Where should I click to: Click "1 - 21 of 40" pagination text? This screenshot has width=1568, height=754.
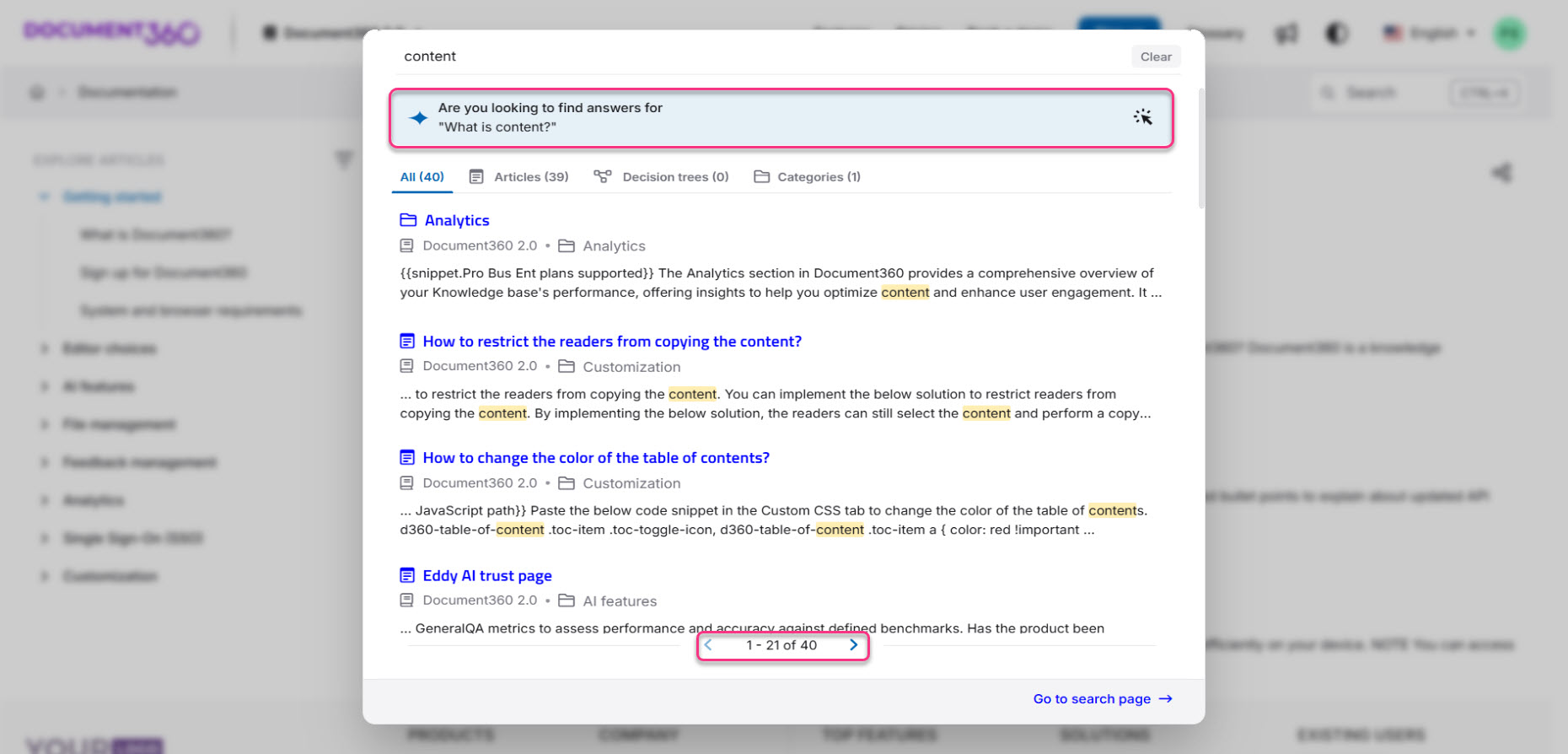tap(781, 645)
